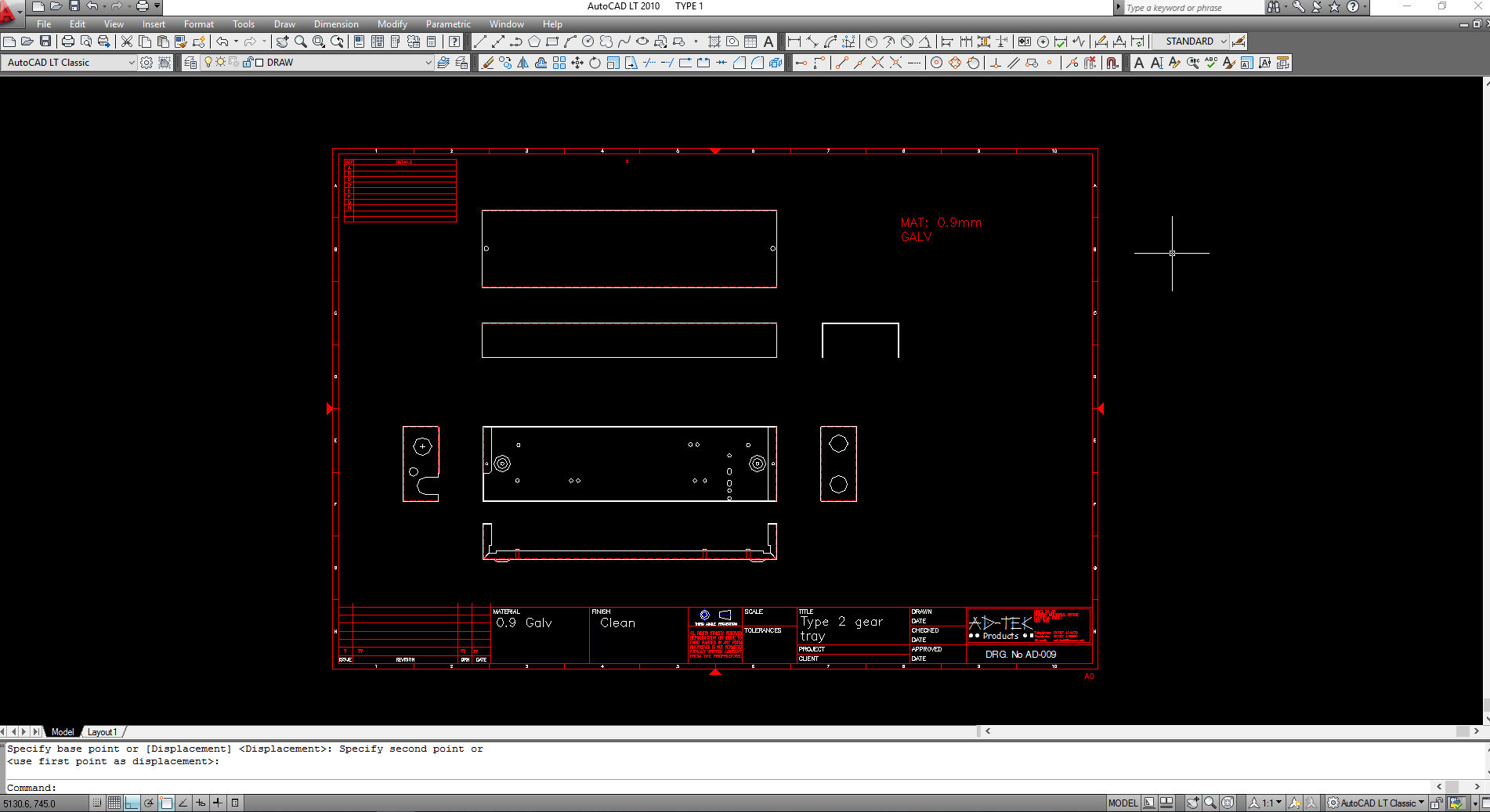
Task: Select the Multiline Text A tool
Action: pos(769,42)
